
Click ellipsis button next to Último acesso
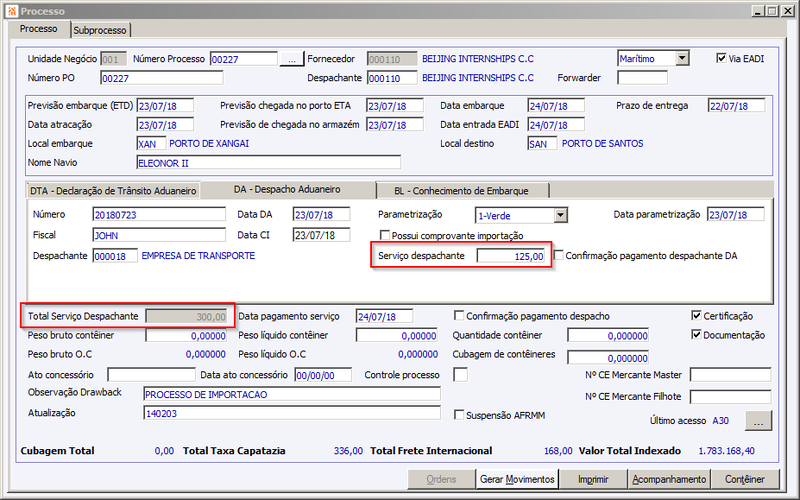tap(758, 421)
